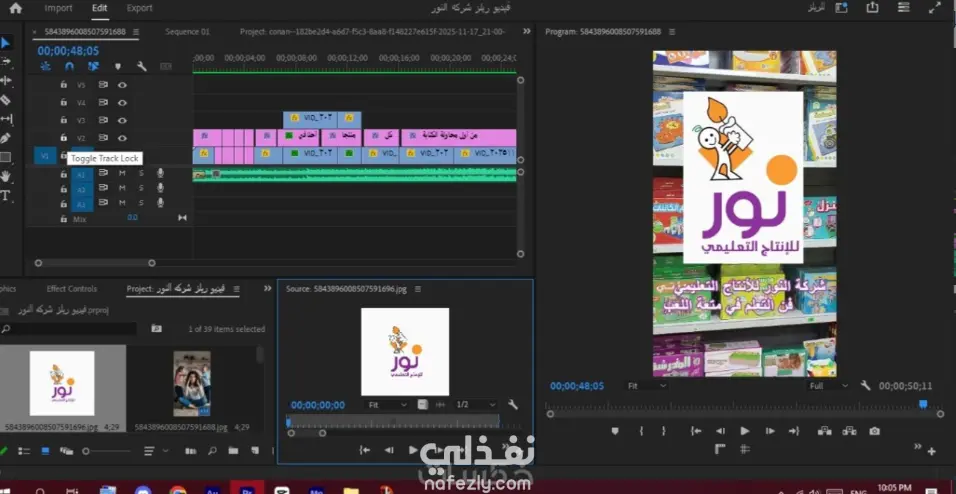Open Project conan panel tab
This screenshot has width=956, height=494.
[372, 32]
